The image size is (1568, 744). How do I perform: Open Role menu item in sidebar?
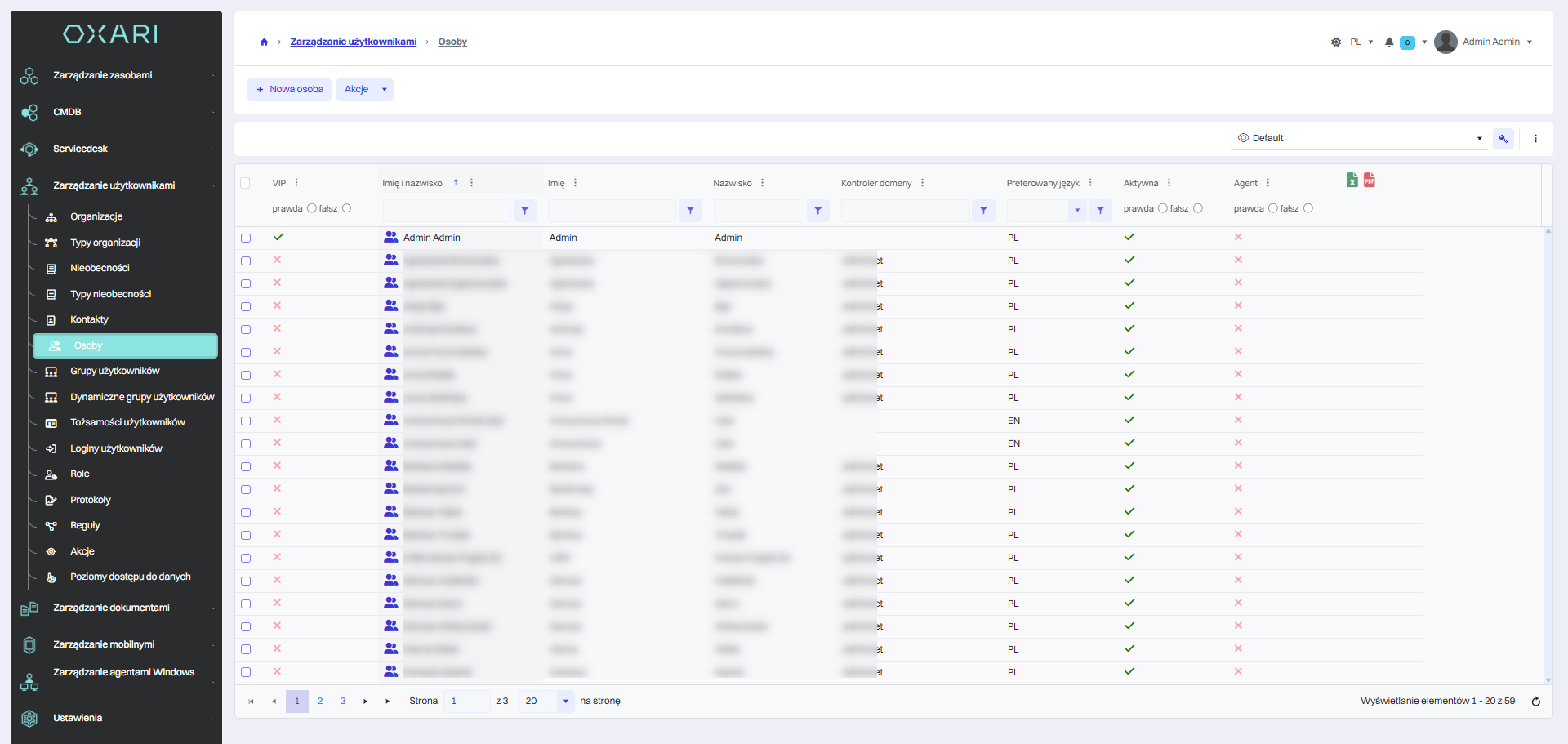(x=80, y=474)
